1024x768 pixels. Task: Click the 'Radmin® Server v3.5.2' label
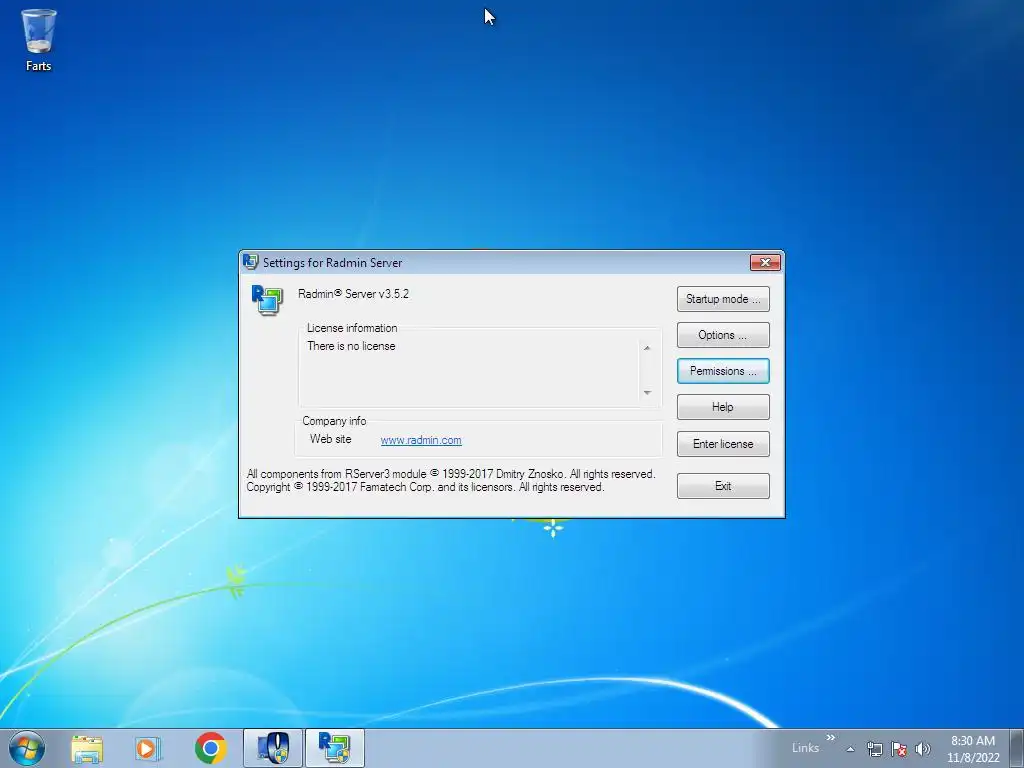click(353, 294)
